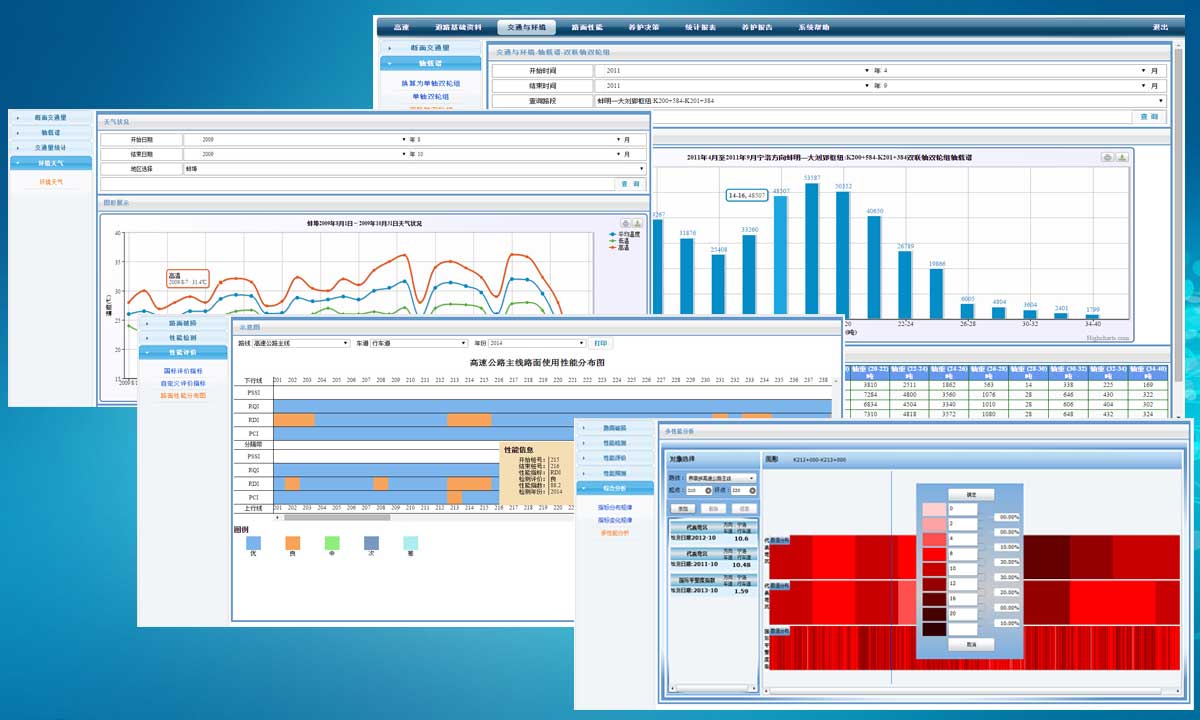Expand 性能预测 in multi-performance sidebar
Screen dimensions: 1200x720
616,472
